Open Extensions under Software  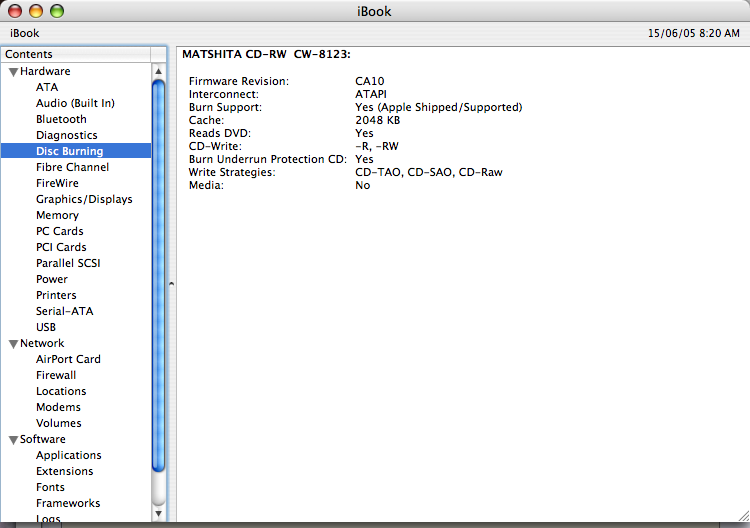(x=65, y=471)
